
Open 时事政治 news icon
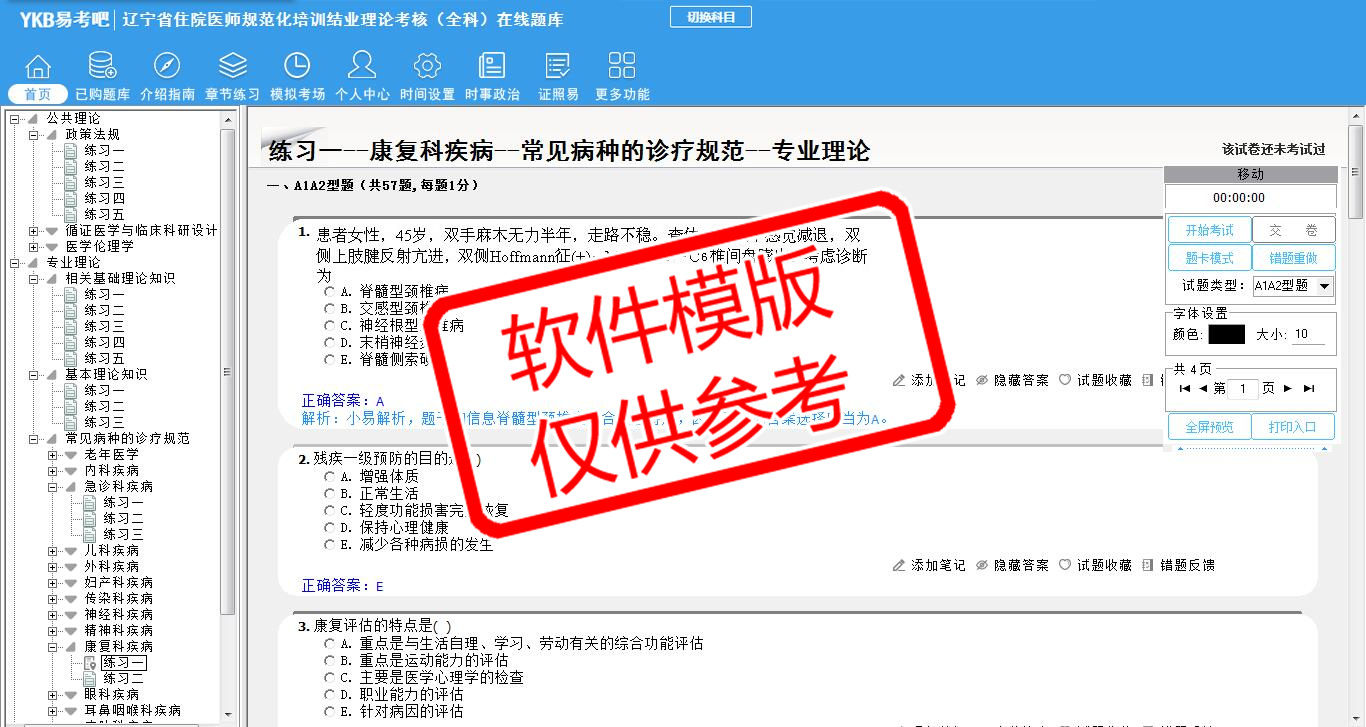[492, 66]
